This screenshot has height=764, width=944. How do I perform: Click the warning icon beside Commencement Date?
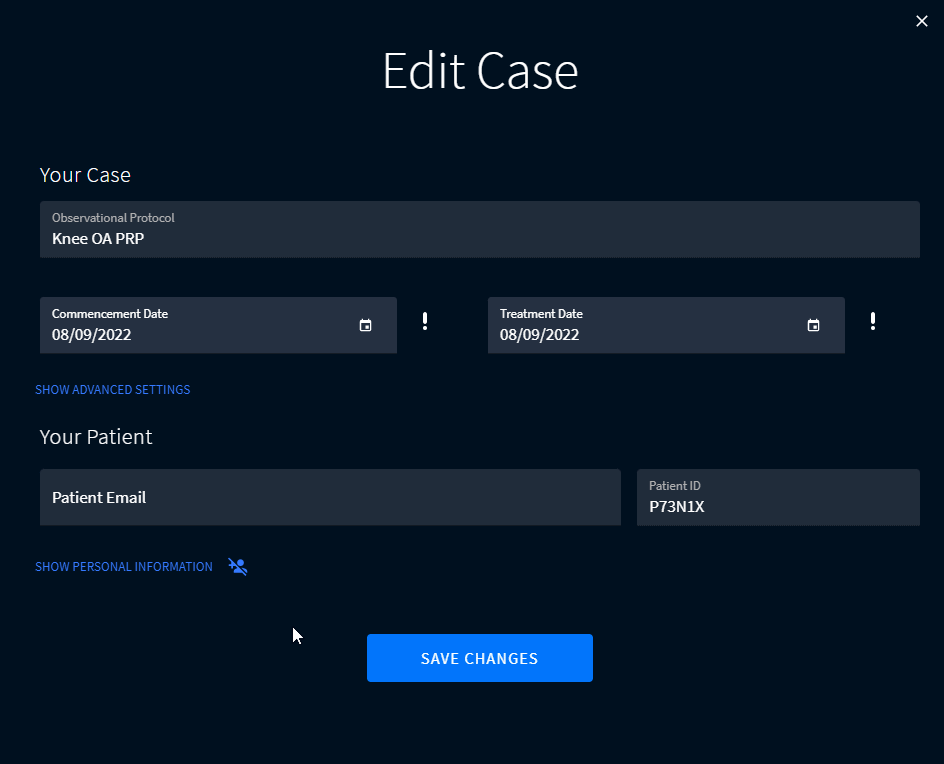[x=425, y=321]
